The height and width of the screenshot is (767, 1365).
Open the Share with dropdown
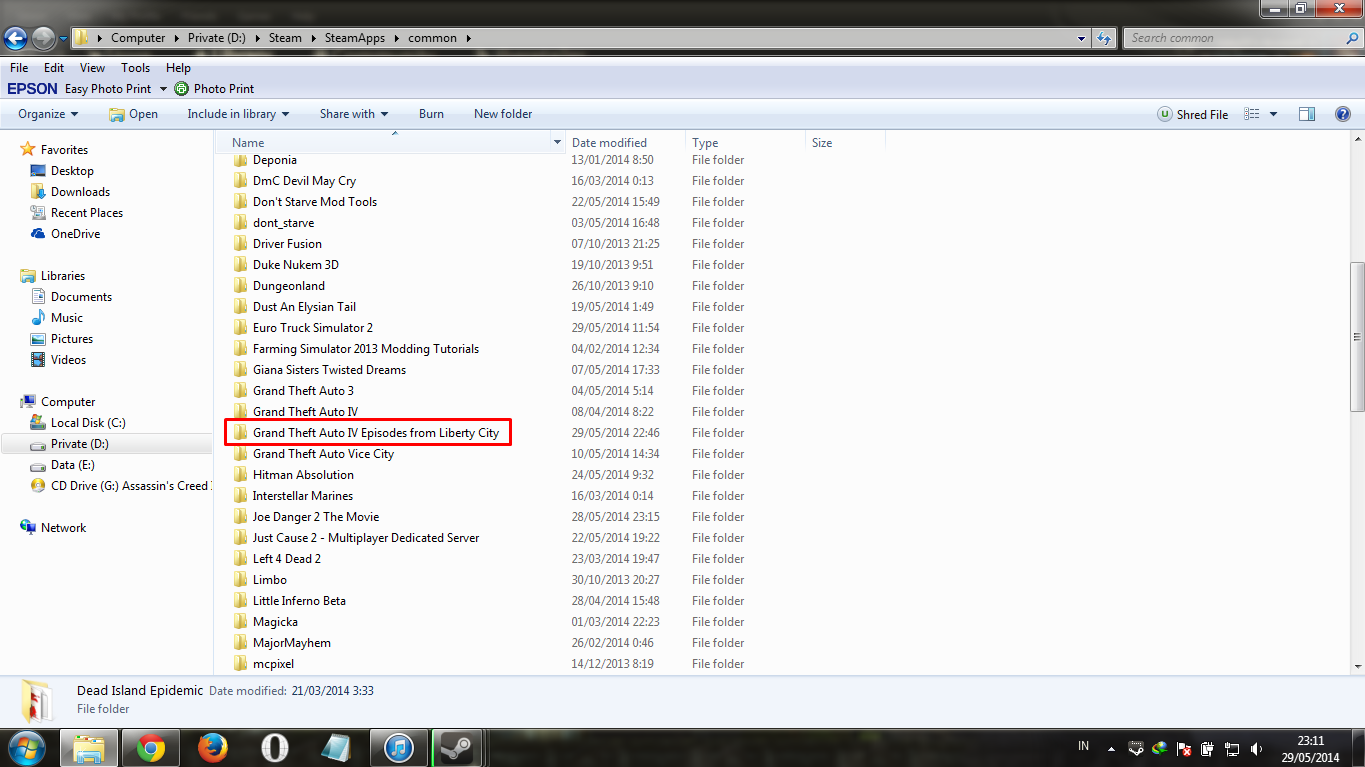pyautogui.click(x=354, y=114)
